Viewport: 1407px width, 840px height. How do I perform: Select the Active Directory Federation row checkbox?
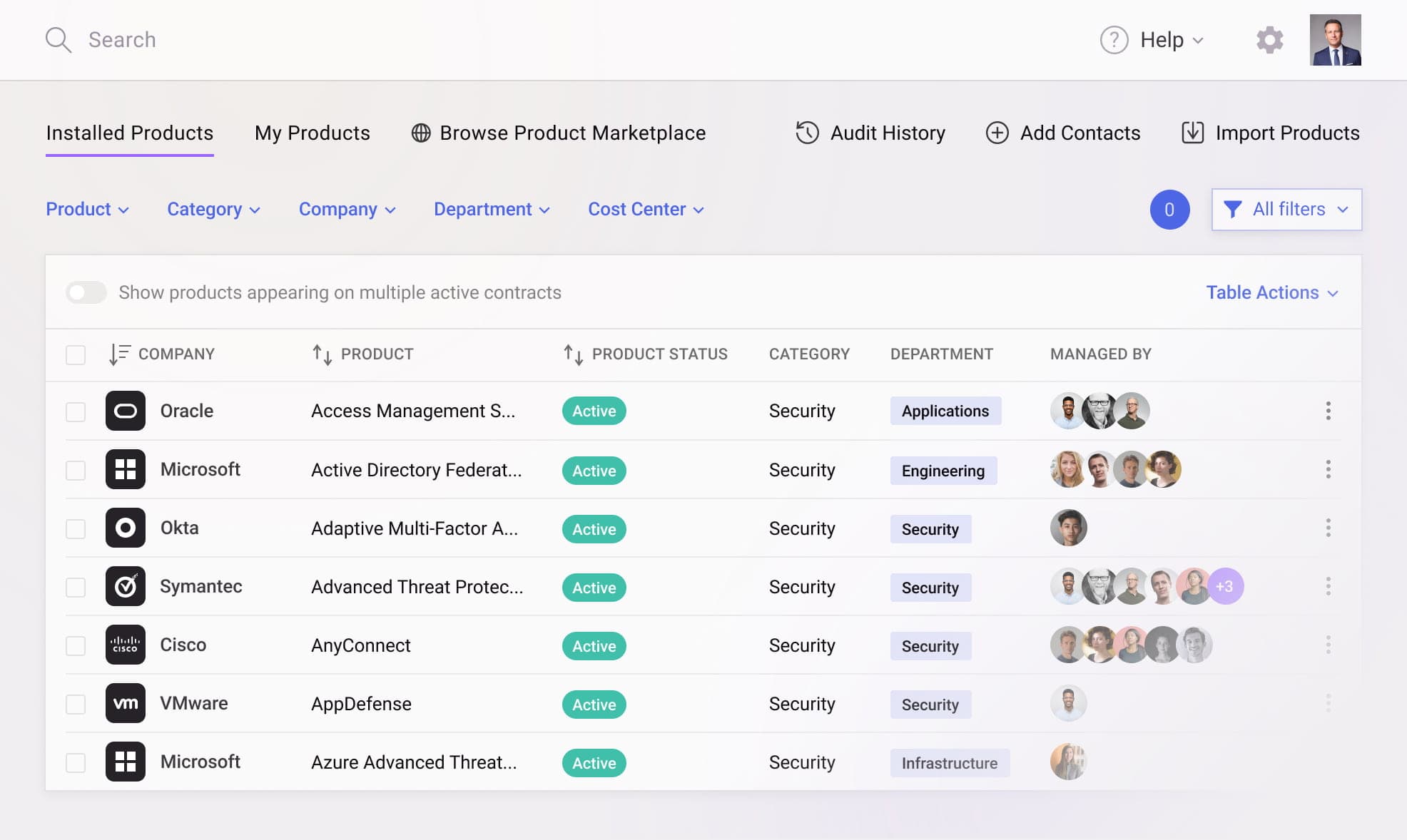76,470
